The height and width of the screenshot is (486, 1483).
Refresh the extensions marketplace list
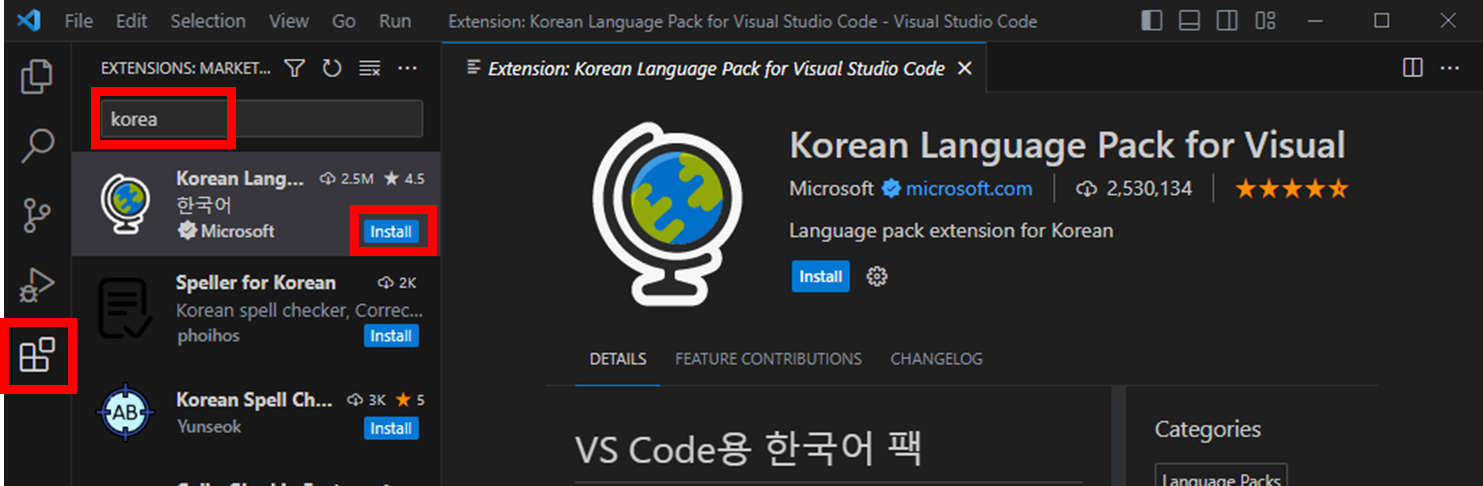[331, 68]
